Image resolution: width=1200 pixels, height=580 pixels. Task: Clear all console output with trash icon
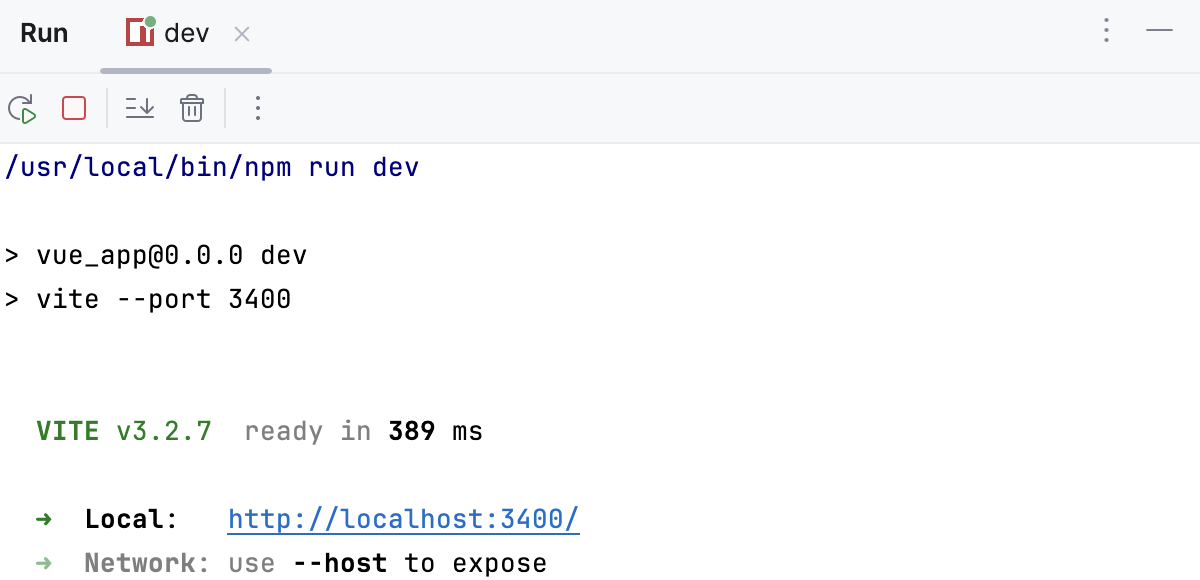(x=192, y=108)
